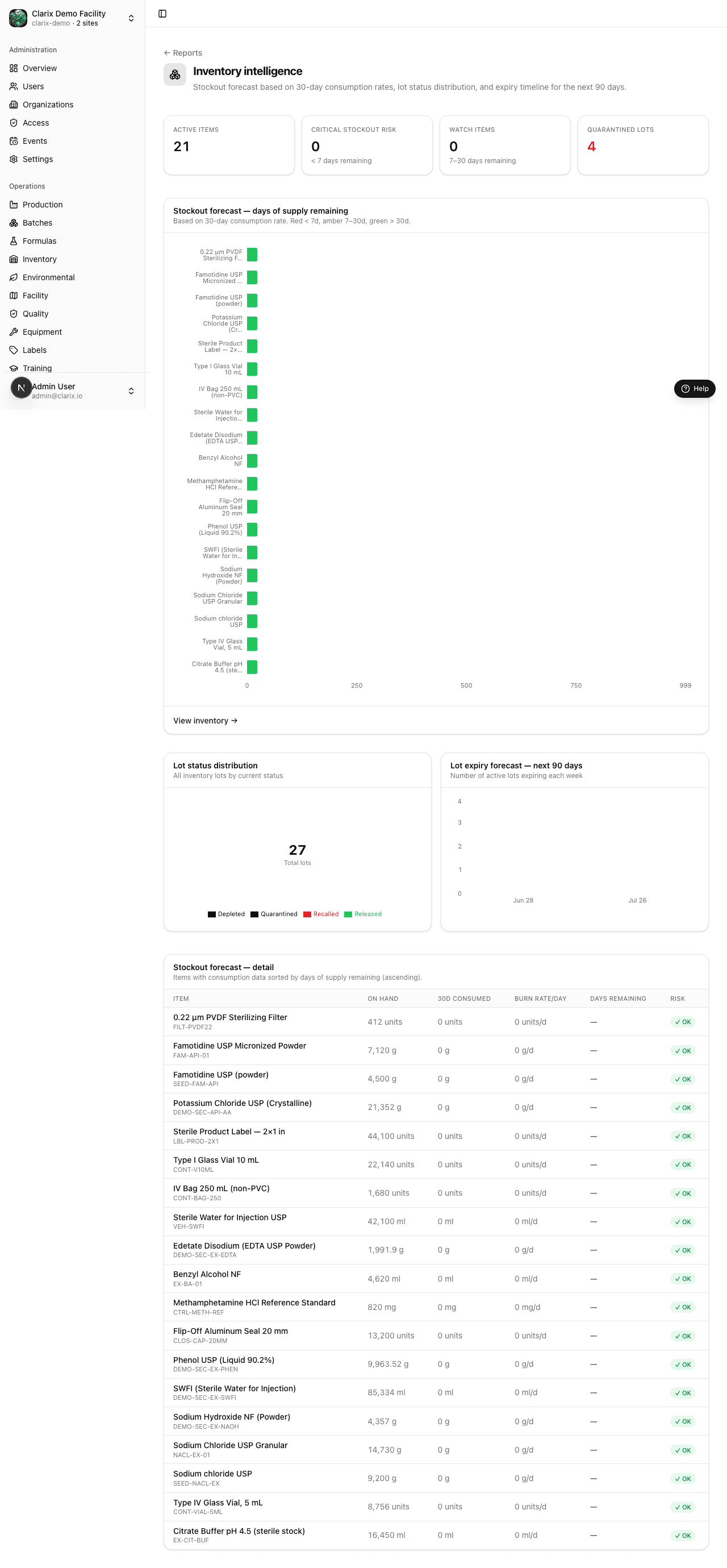This screenshot has height=1568, width=727.
Task: Click the Labels tag icon
Action: point(14,351)
